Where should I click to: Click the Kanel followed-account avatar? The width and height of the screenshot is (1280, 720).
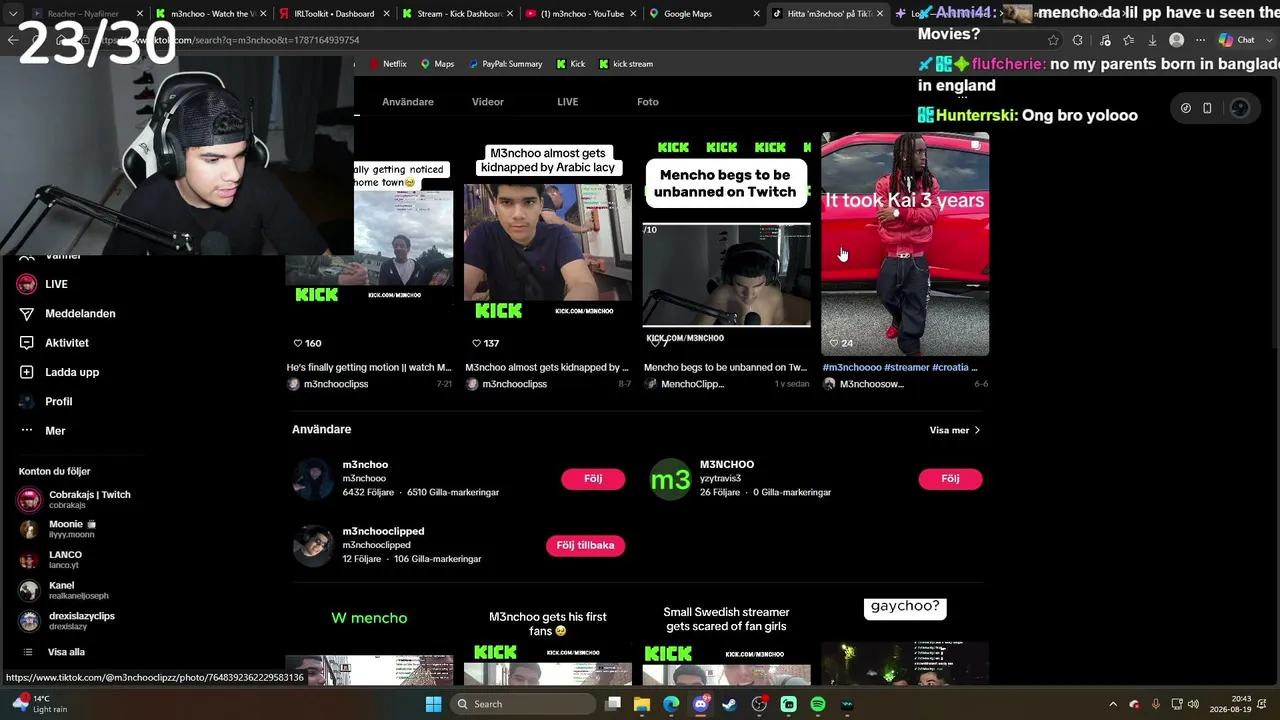click(30, 590)
